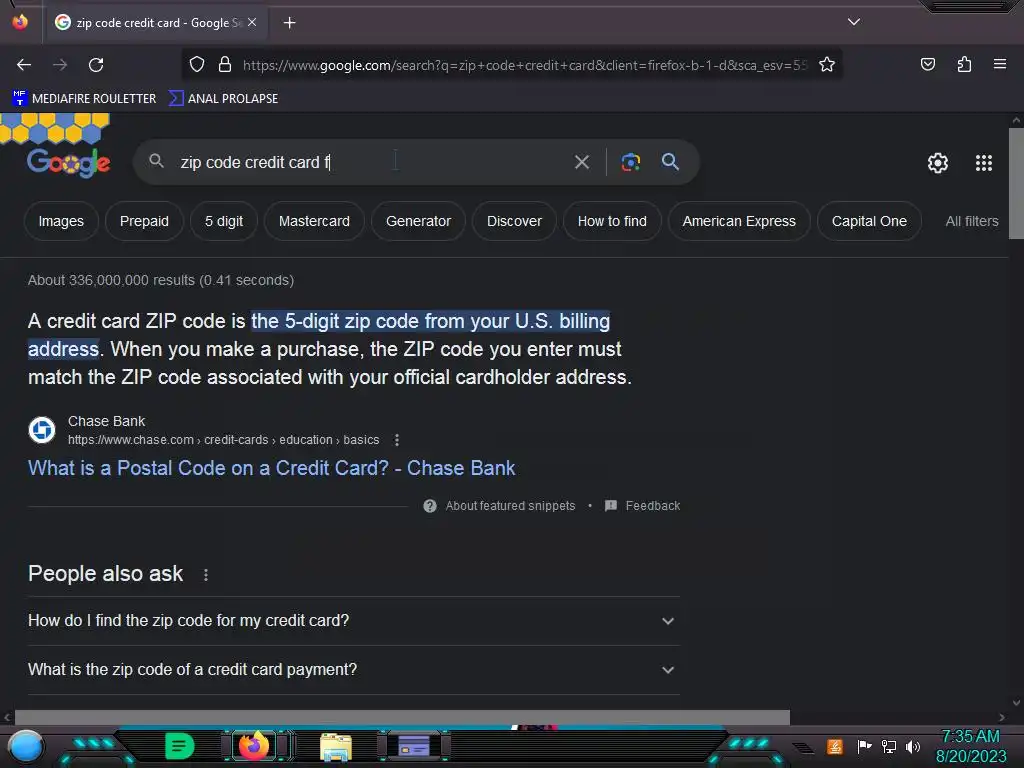Apply the How to find chip
Screen dimensions: 1024x768
click(612, 221)
